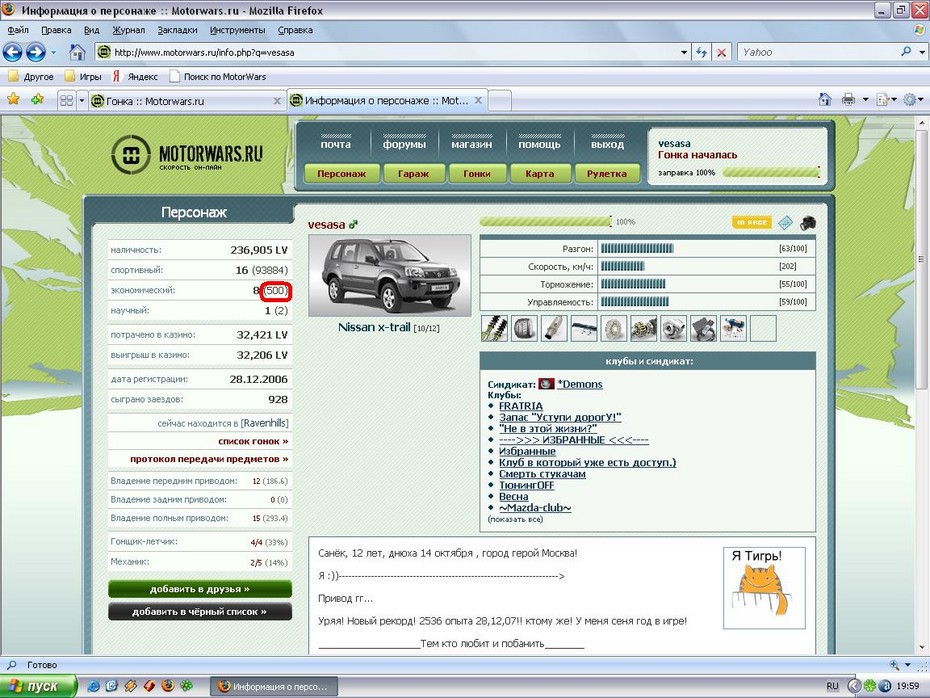The height and width of the screenshot is (698, 930).
Task: Click the показать все link under clubs
Action: 515,519
